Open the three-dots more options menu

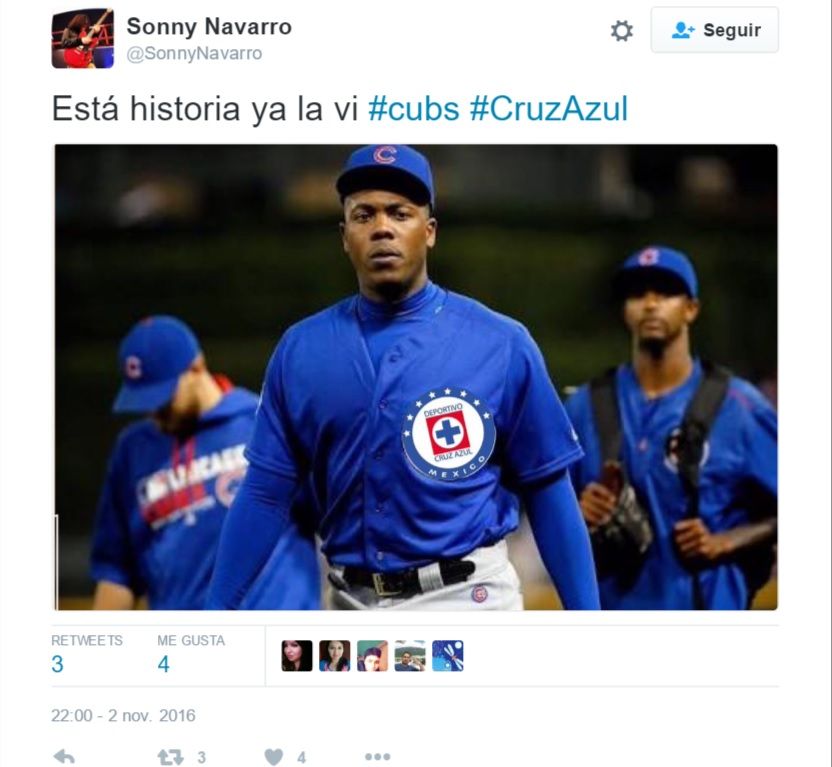click(x=377, y=757)
